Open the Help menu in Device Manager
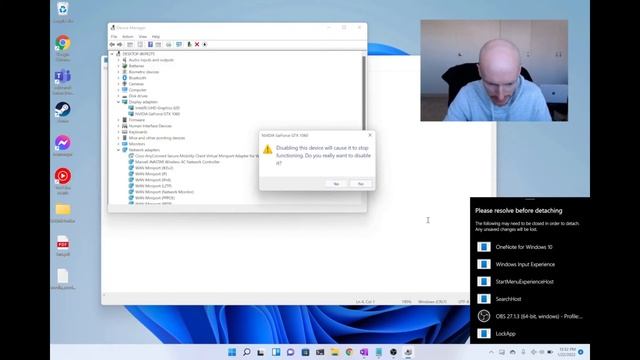The width and height of the screenshot is (640, 360). [x=156, y=37]
